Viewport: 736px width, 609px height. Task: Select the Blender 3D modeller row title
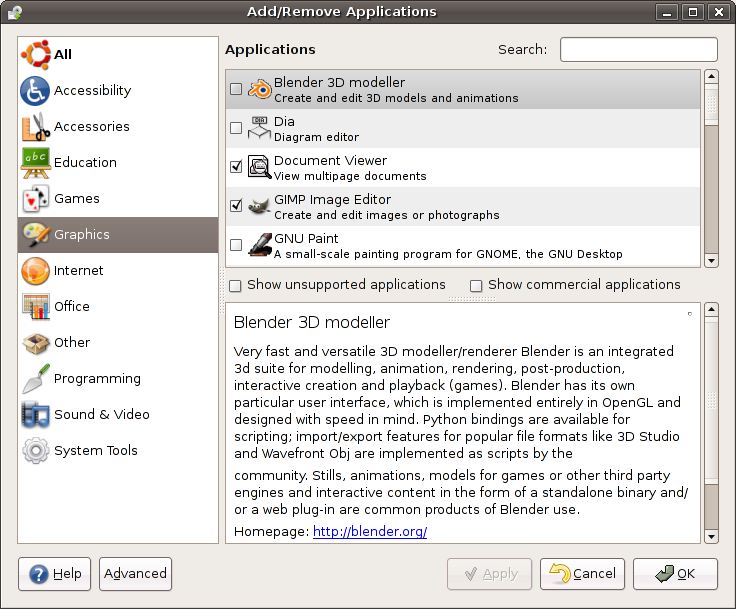point(339,83)
